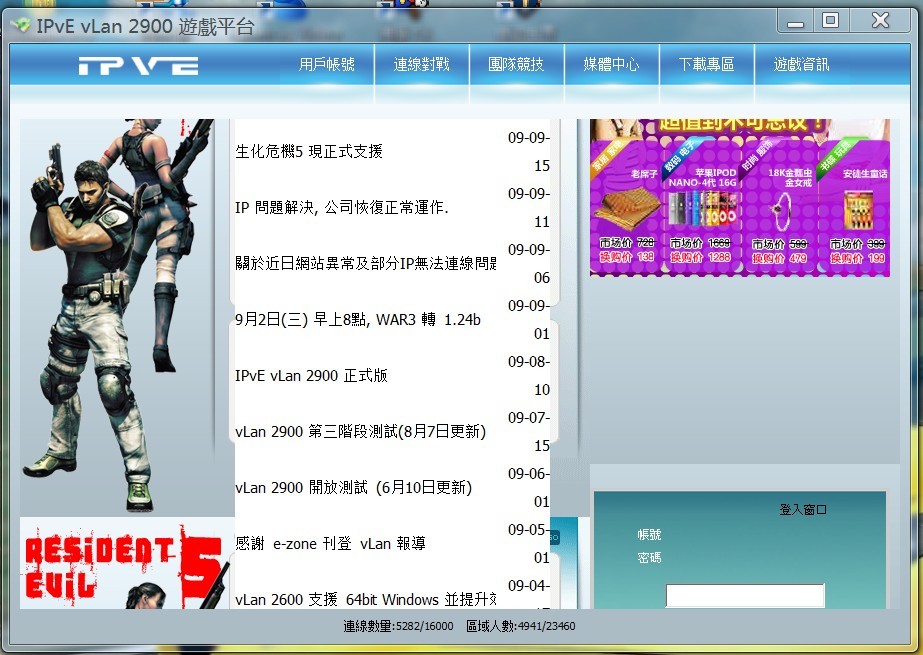
Task: Close the IPvE vLan window
Action: point(881,21)
